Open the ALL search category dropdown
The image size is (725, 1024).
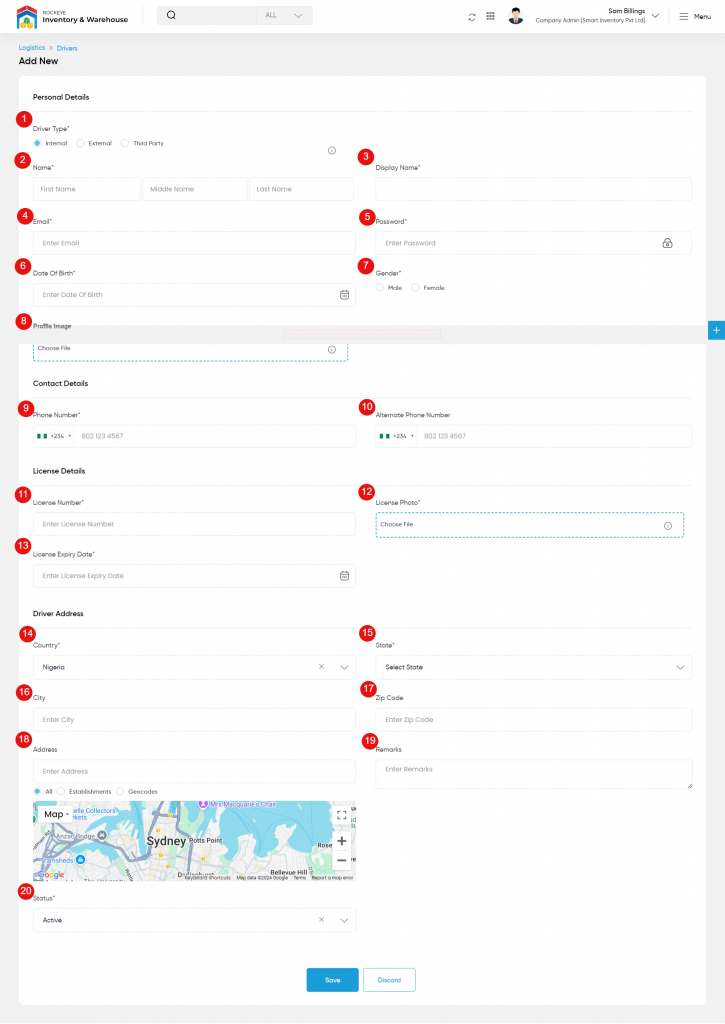pyautogui.click(x=284, y=16)
